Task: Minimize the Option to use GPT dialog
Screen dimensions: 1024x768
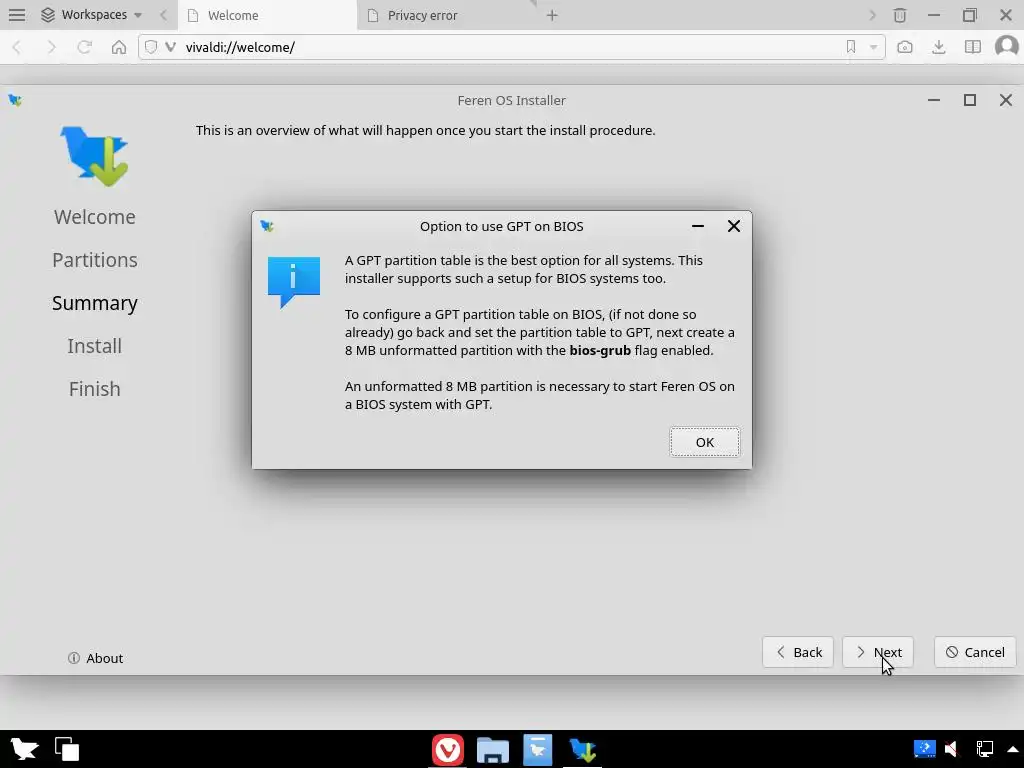Action: (697, 226)
